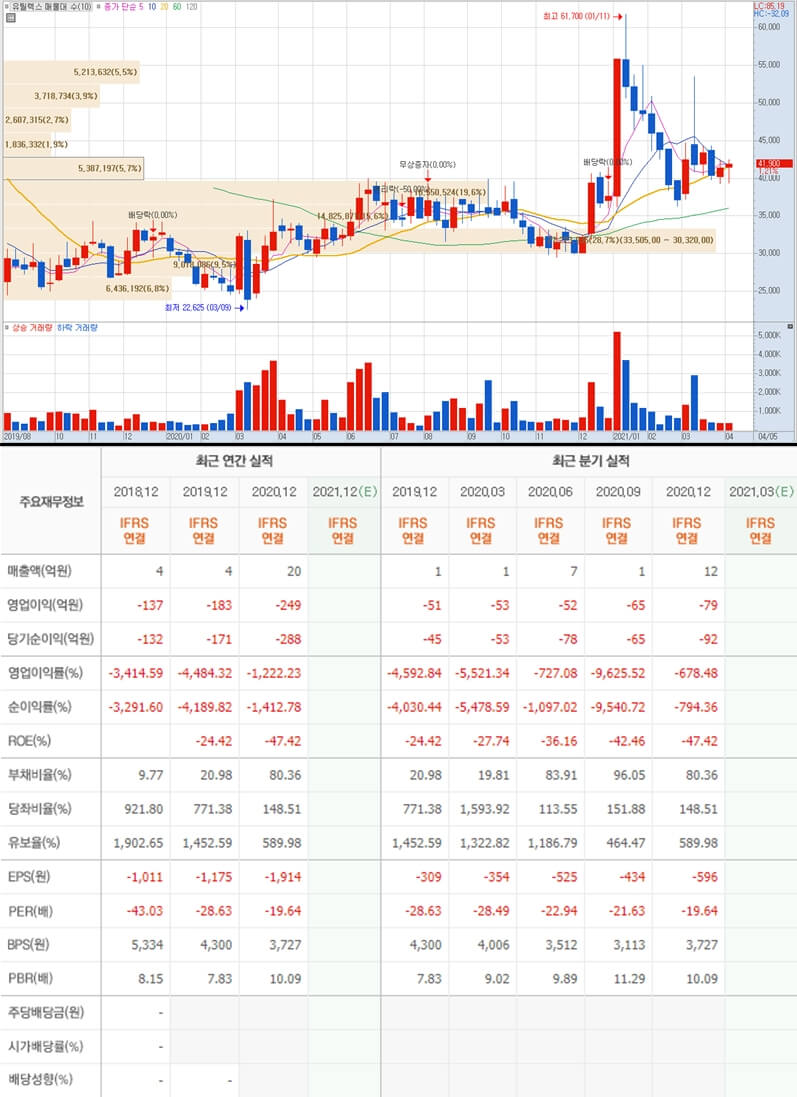Select the operating profit value -137
797x1097 pixels.
150,605
